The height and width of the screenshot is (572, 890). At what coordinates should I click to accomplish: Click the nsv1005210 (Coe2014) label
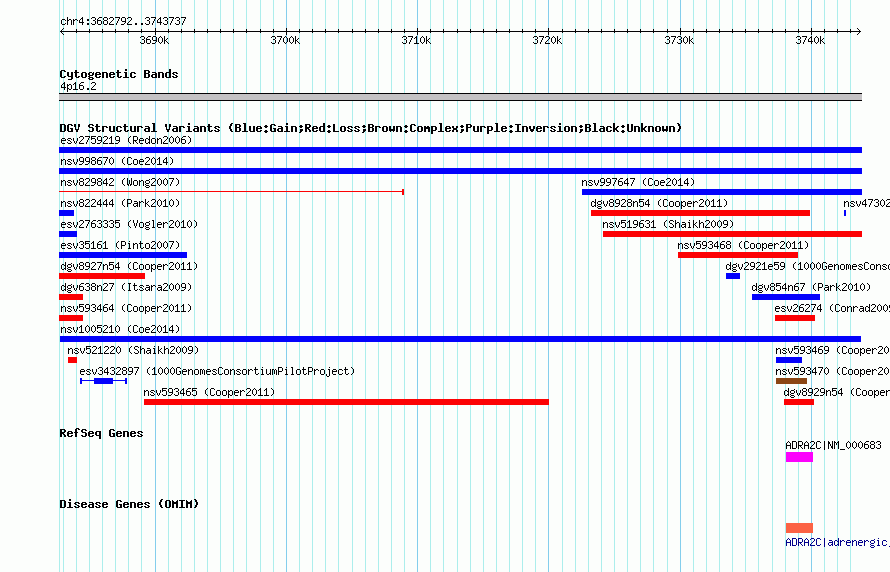tap(120, 329)
